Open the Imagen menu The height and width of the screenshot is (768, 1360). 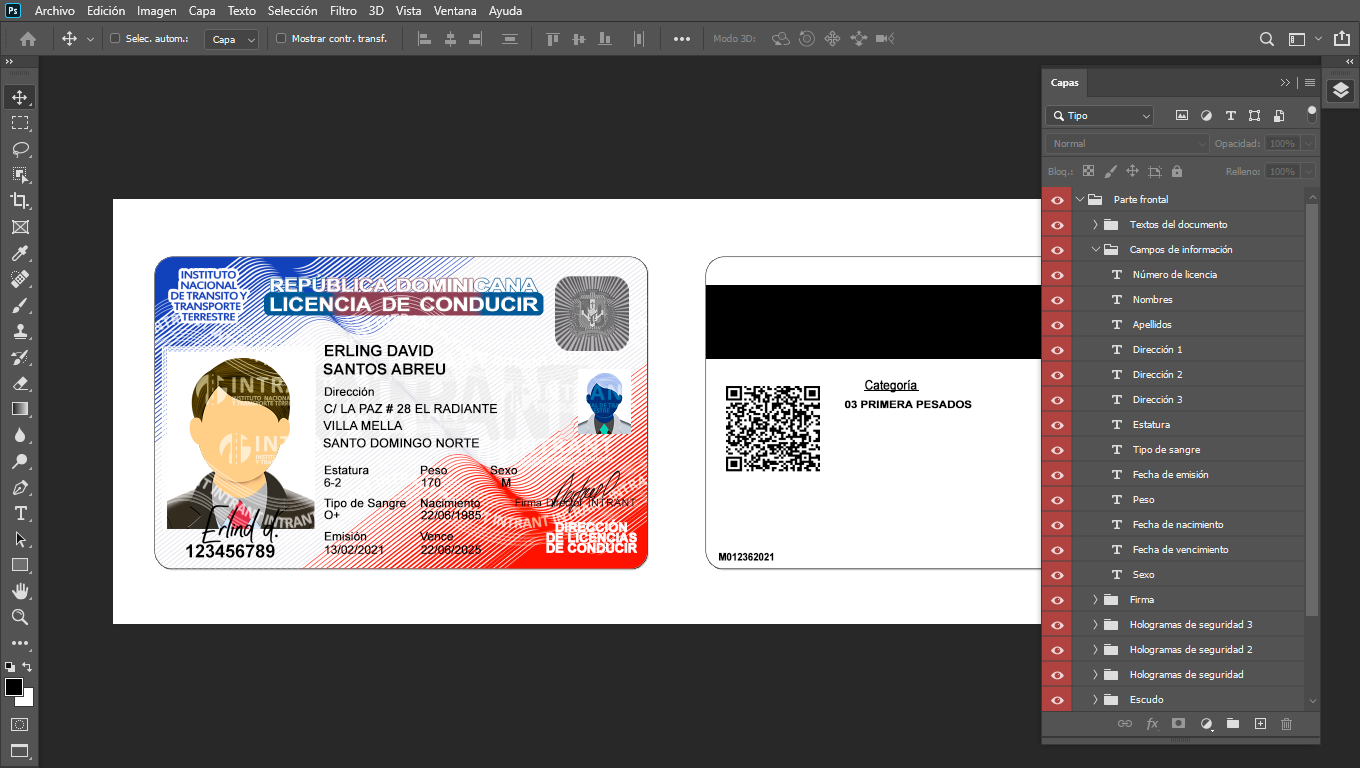[x=157, y=11]
